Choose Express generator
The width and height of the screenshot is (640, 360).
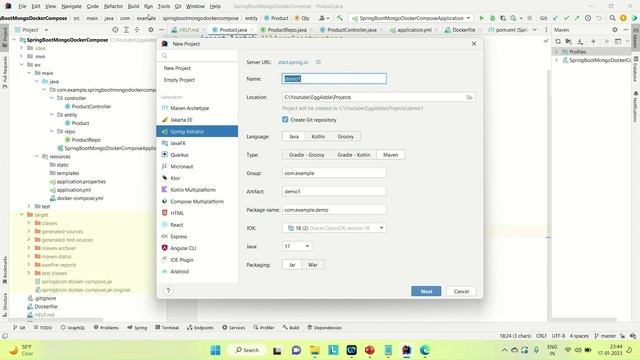(197, 237)
